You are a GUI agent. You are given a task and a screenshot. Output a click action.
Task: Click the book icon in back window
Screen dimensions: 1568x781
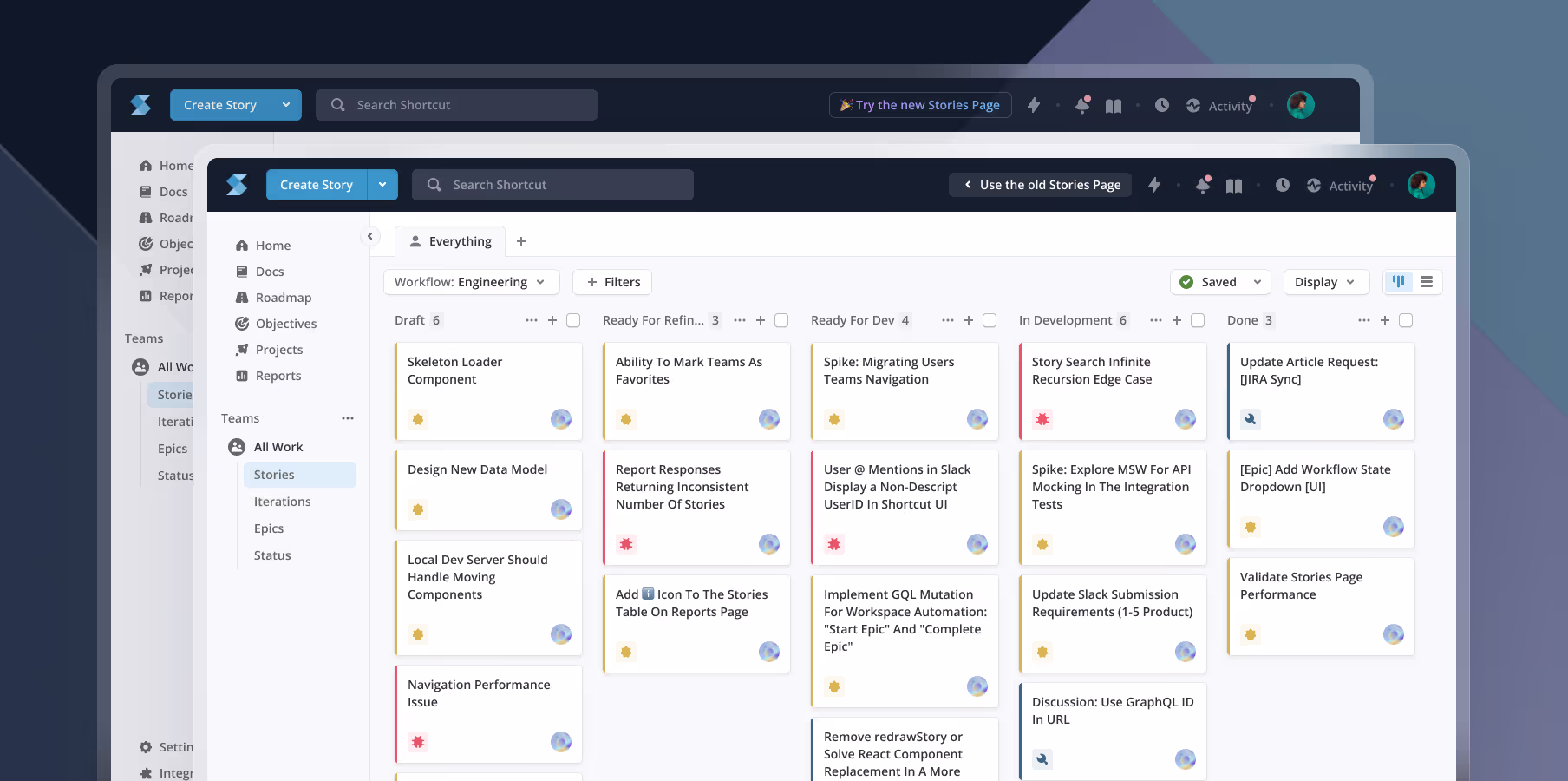tap(1114, 106)
